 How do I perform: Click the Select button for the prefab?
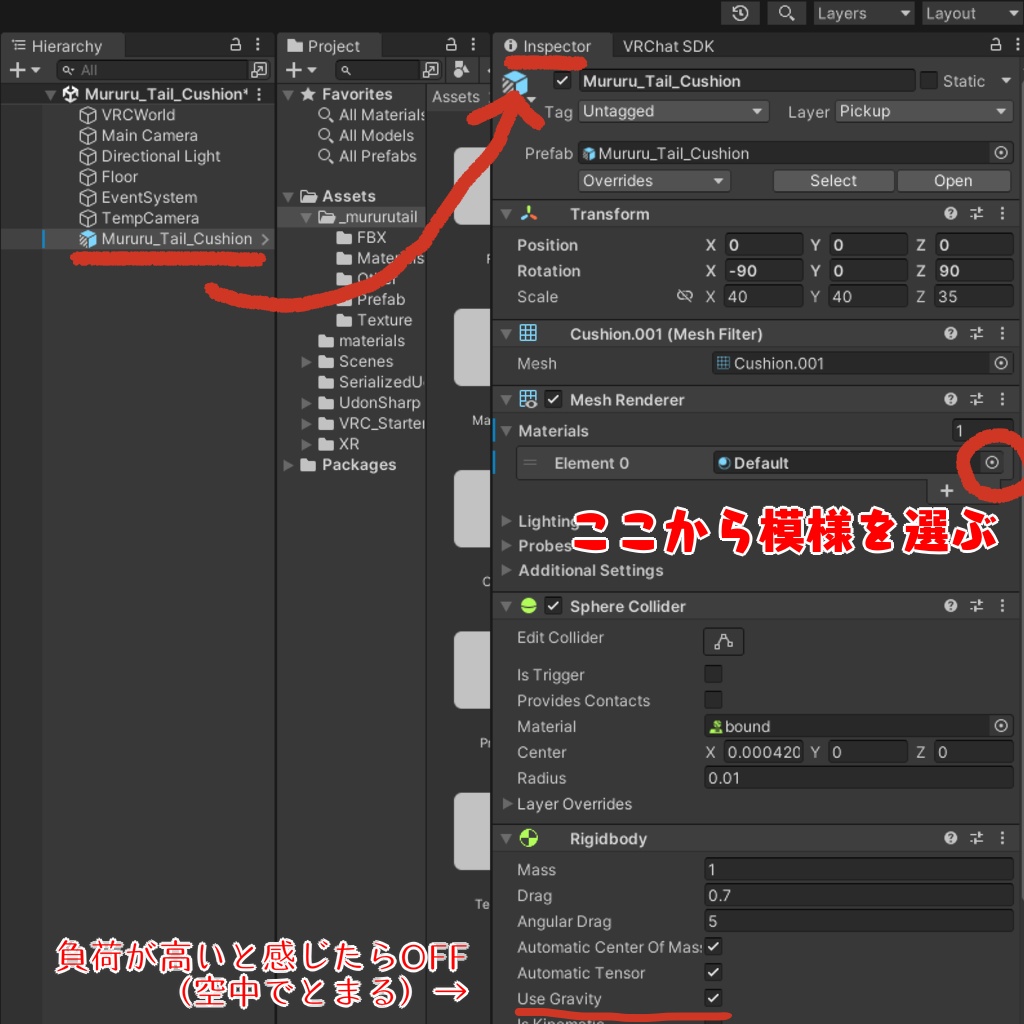(x=833, y=180)
